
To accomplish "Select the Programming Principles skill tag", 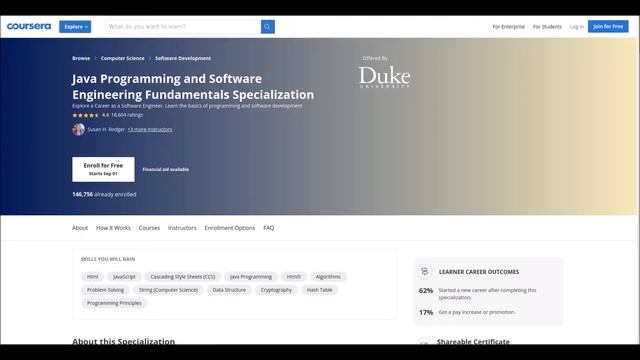I will click(114, 303).
